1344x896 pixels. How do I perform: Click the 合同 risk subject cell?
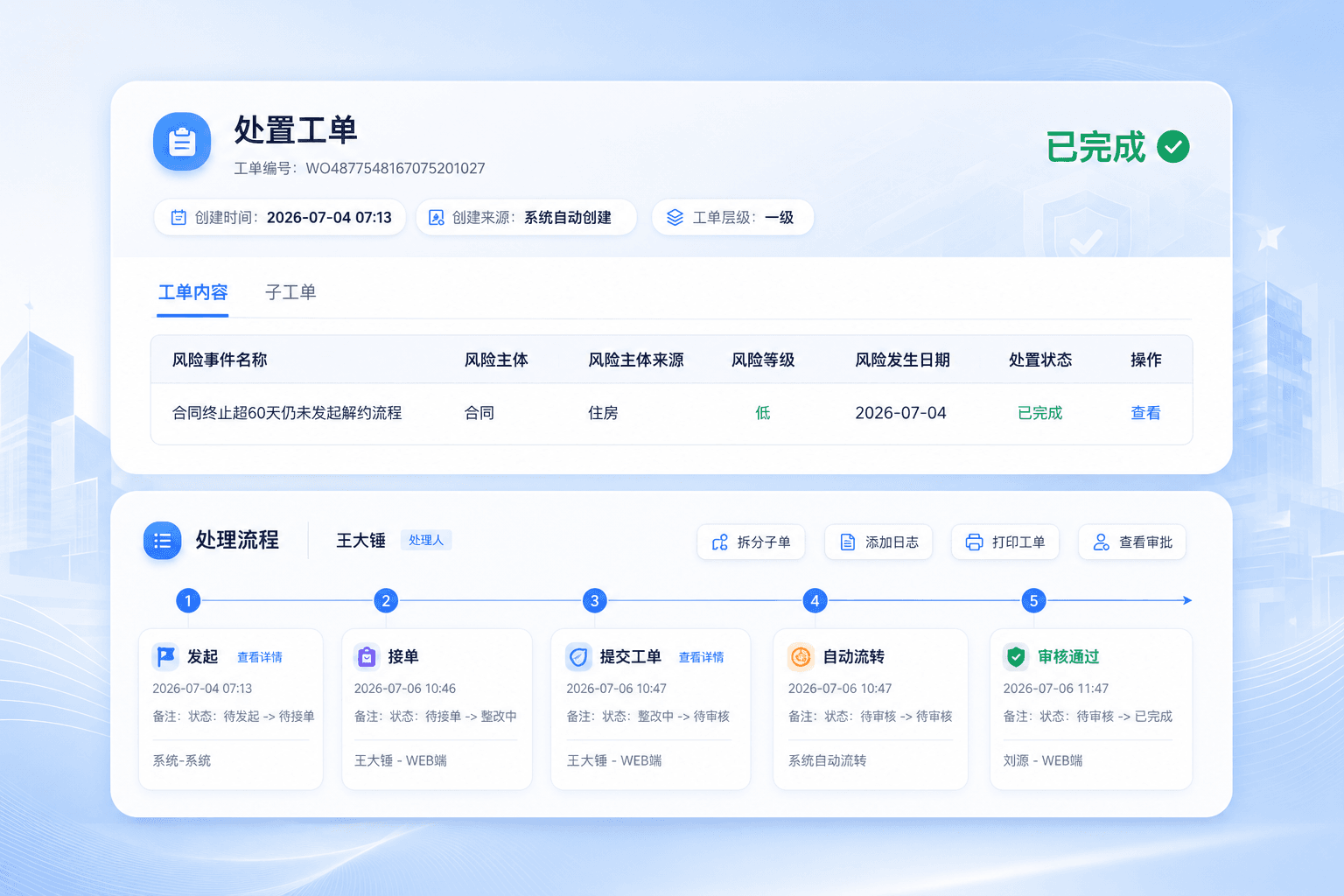pyautogui.click(x=479, y=413)
